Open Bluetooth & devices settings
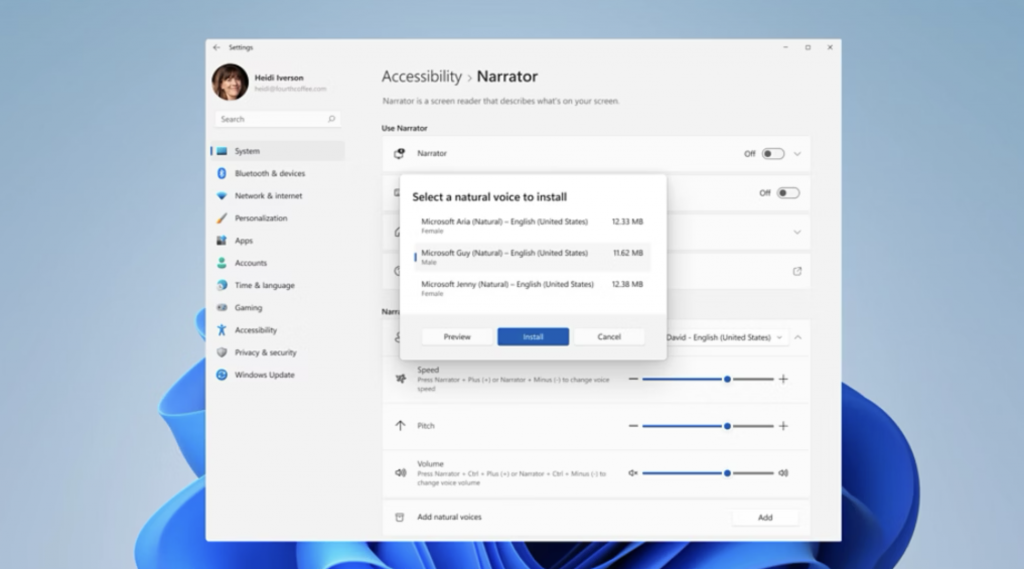The image size is (1024, 569). click(278, 173)
